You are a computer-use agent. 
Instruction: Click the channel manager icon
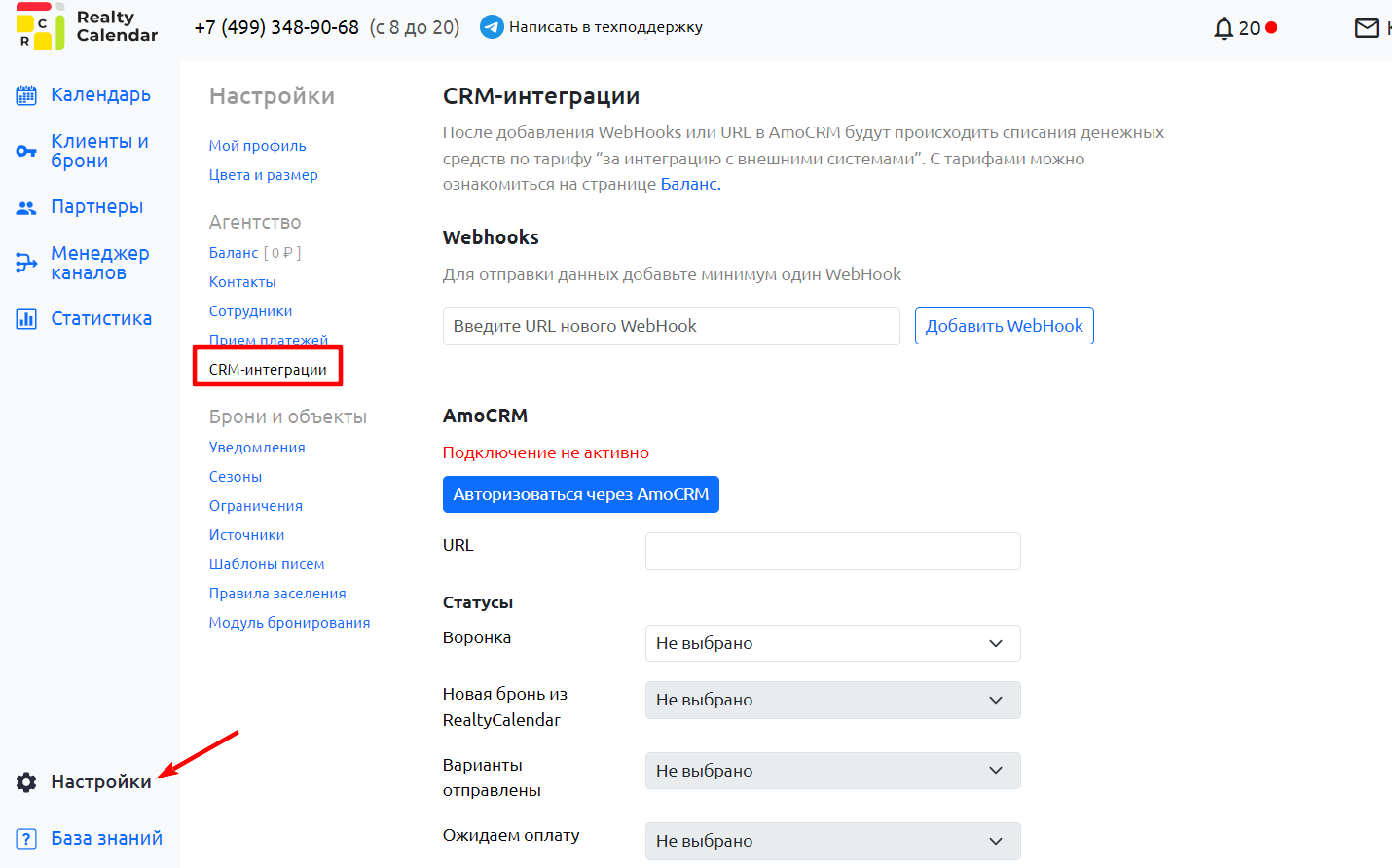point(26,263)
